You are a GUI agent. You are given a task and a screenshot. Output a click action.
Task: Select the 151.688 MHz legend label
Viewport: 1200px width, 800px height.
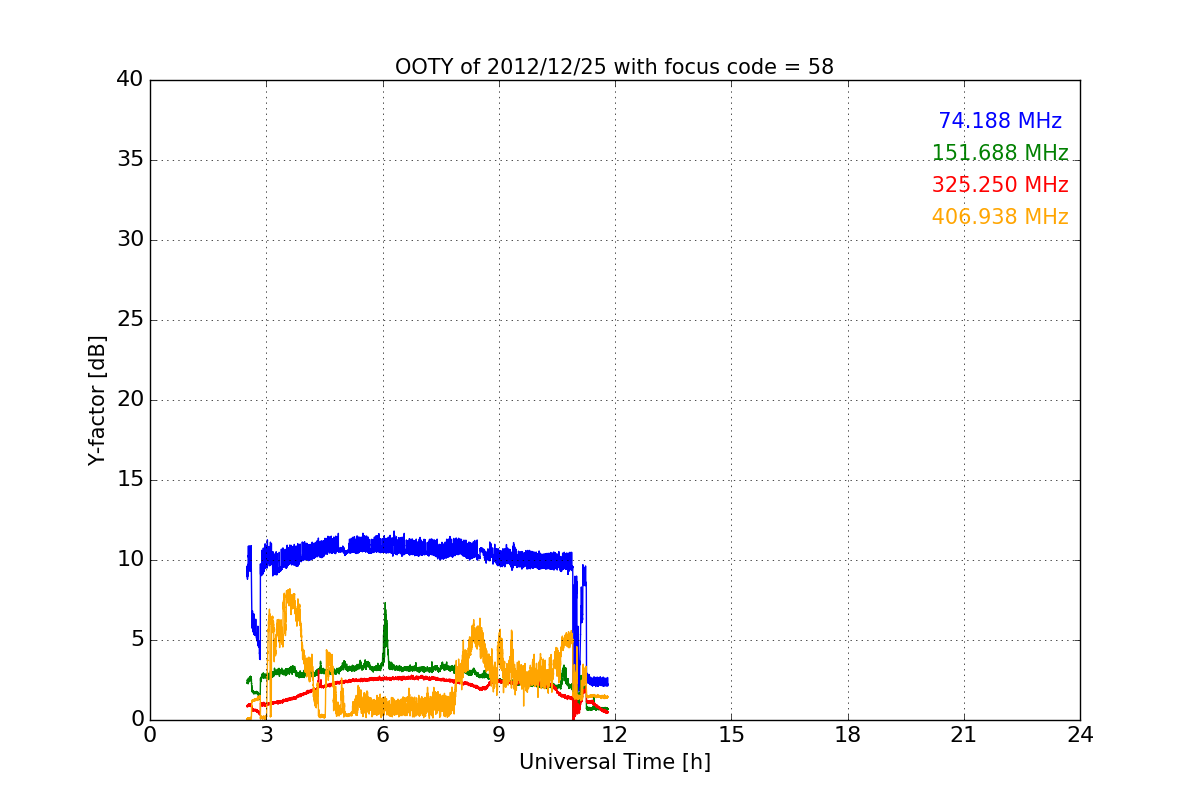pos(1000,153)
